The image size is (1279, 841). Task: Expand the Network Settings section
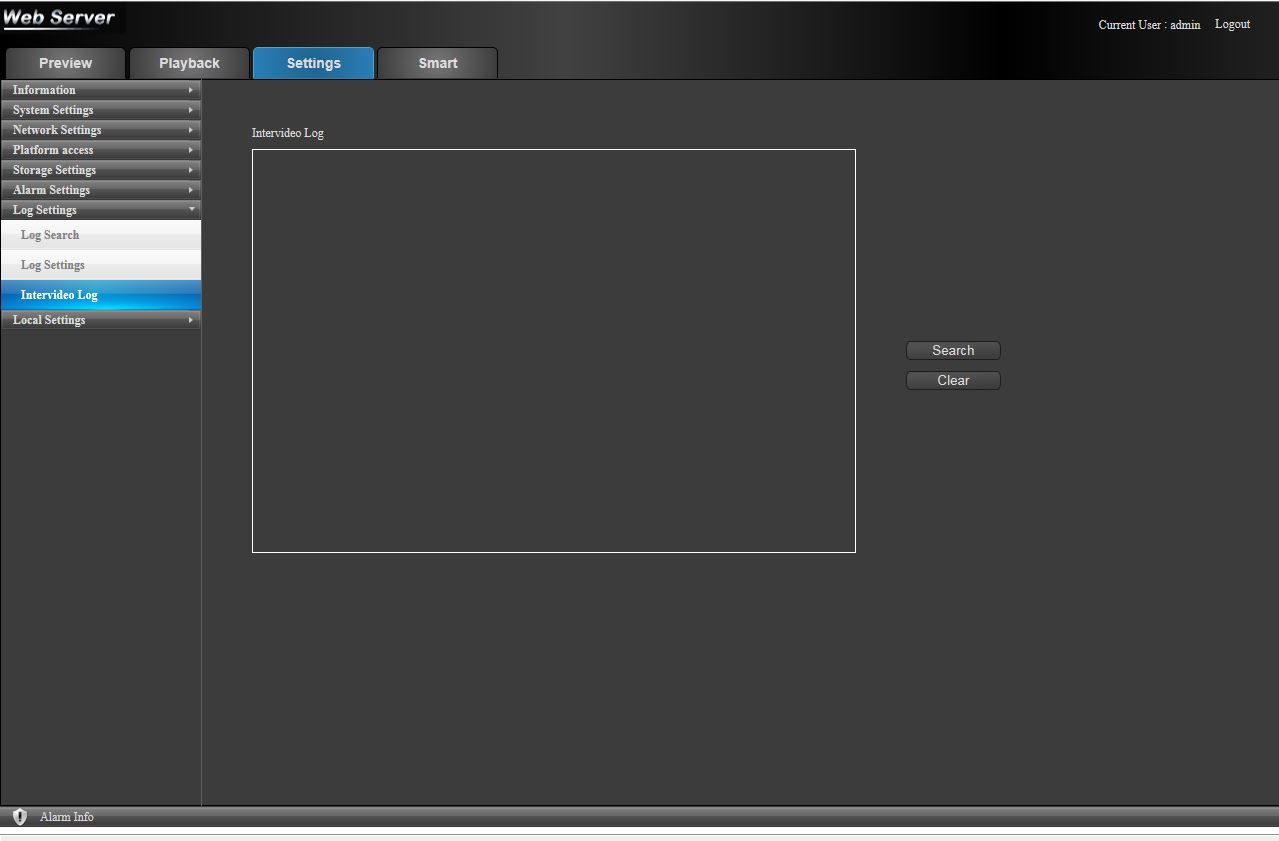tap(100, 130)
